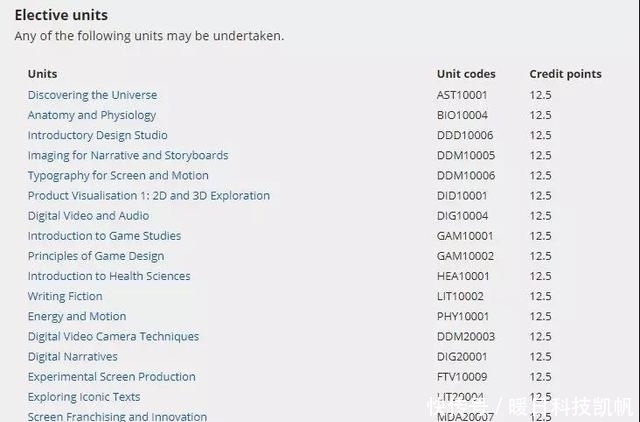The height and width of the screenshot is (422, 640).
Task: Open the Writing Fiction unit
Action: [x=65, y=296]
